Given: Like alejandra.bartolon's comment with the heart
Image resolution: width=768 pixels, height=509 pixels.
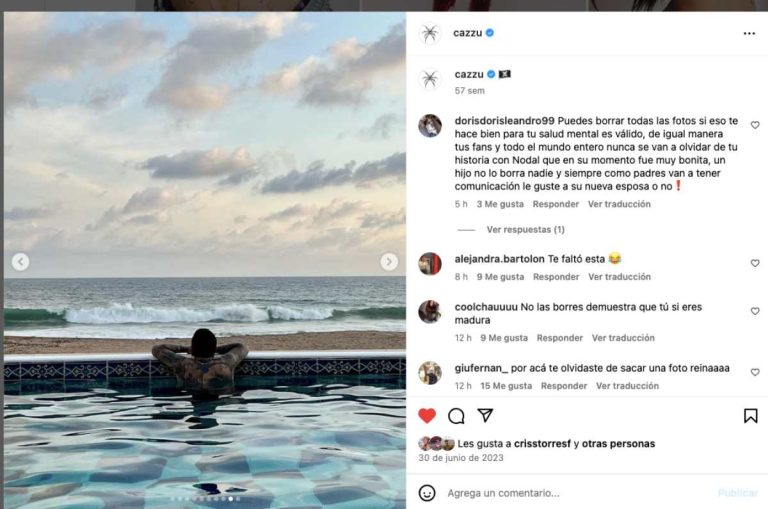Looking at the screenshot, I should point(755,263).
